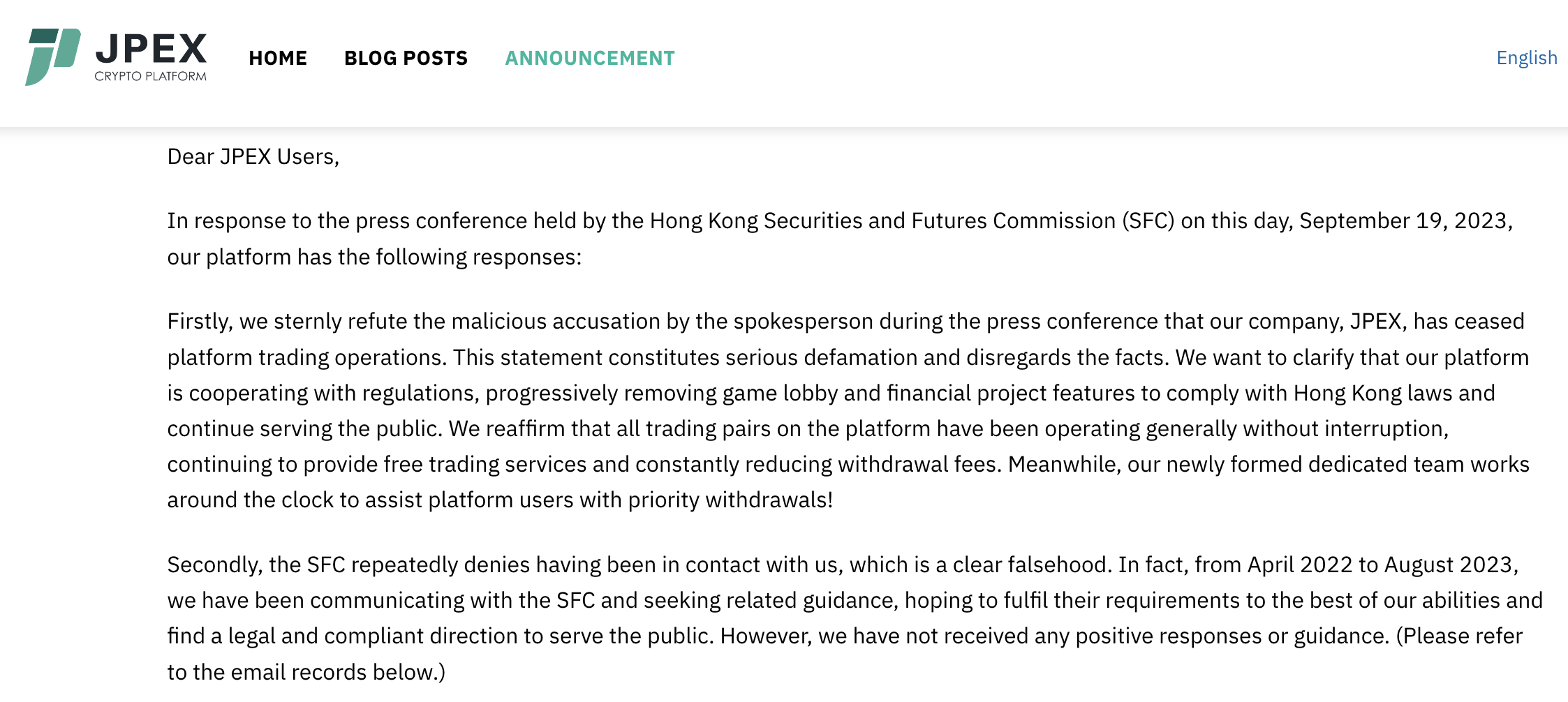Open the English language selector
Image resolution: width=1568 pixels, height=702 pixels.
point(1527,58)
